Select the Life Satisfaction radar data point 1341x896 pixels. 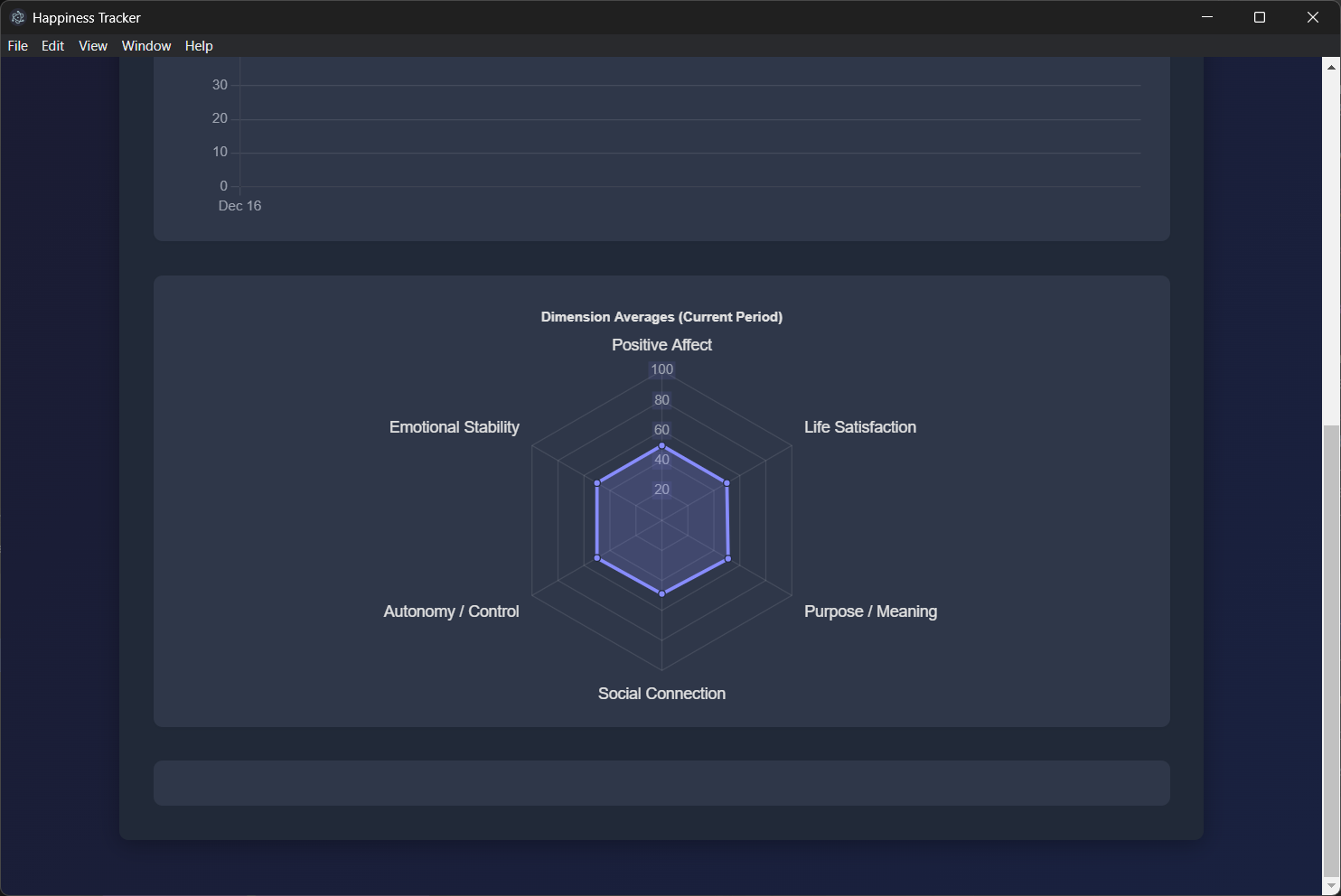click(727, 483)
